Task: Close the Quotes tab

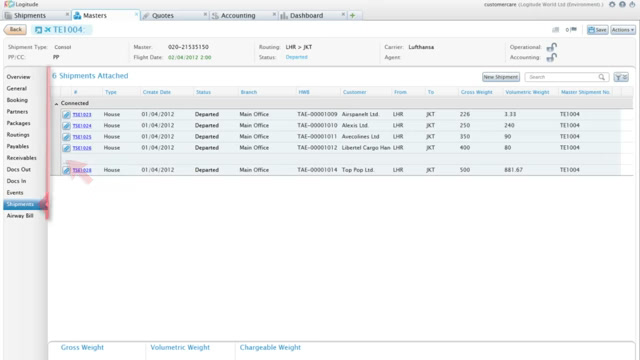Action: coord(205,14)
